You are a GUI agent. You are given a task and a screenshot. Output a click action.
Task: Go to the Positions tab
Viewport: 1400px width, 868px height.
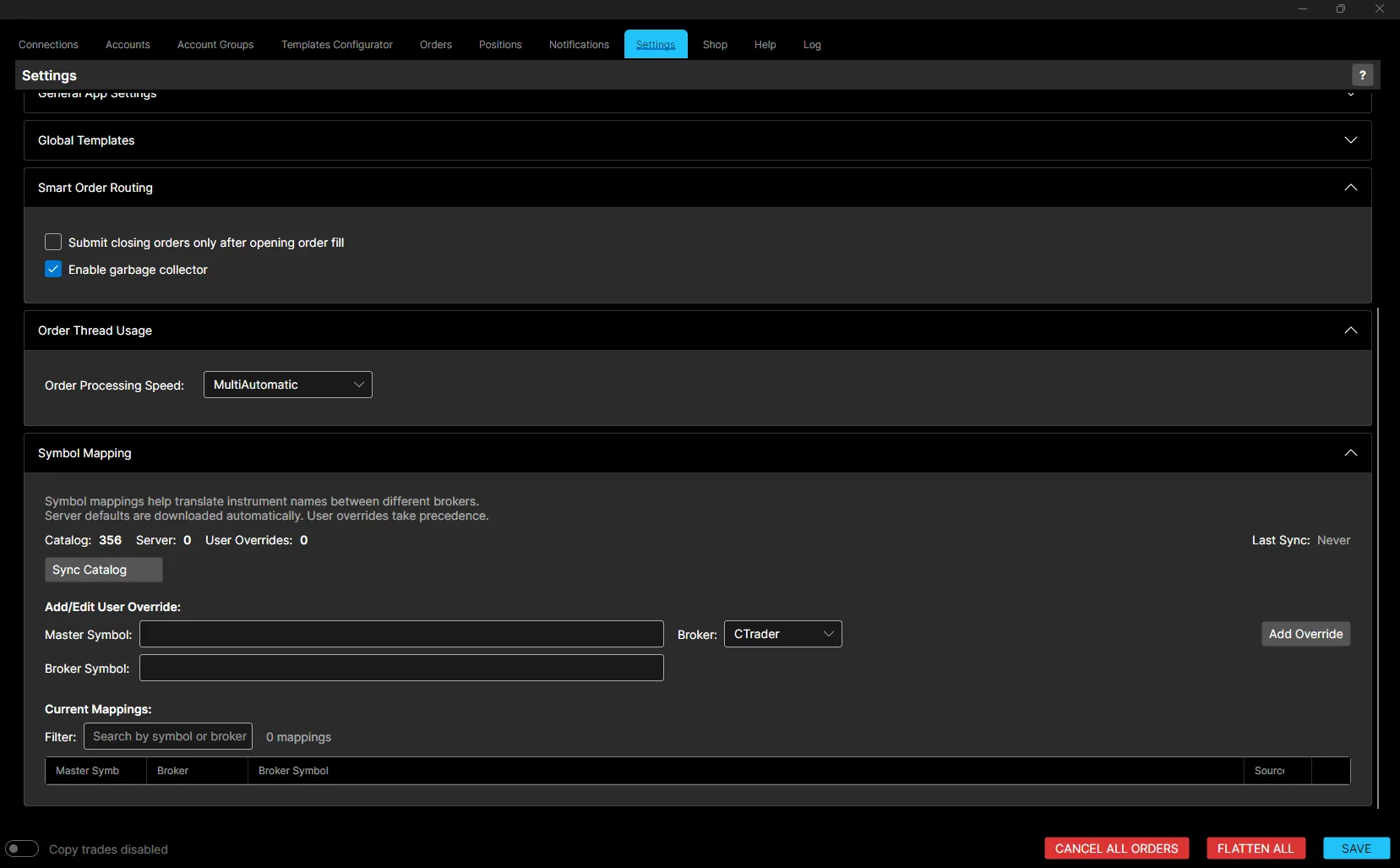pos(500,45)
